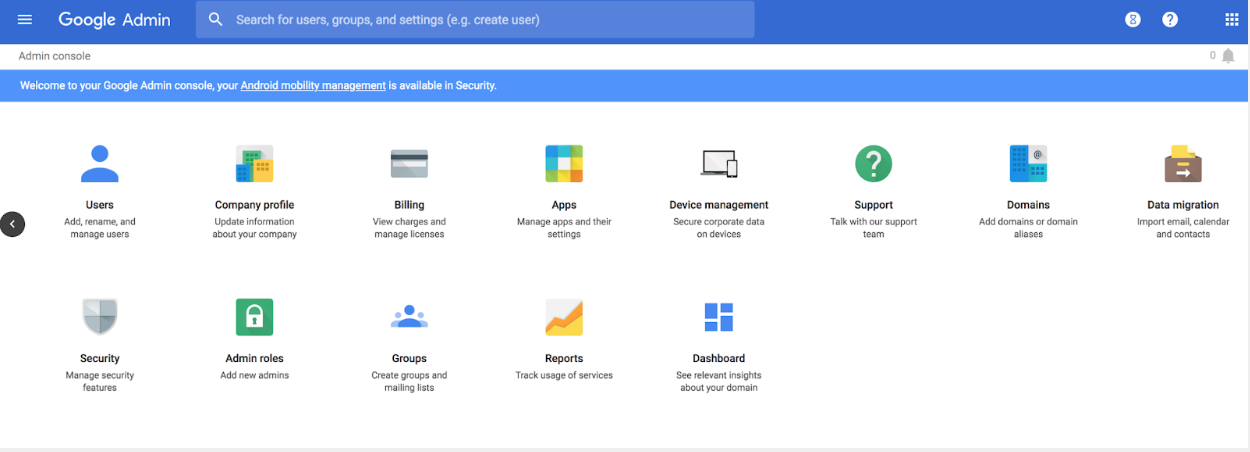Click 'Add, rename, and manage users' text
The width and height of the screenshot is (1250, 452).
click(100, 228)
